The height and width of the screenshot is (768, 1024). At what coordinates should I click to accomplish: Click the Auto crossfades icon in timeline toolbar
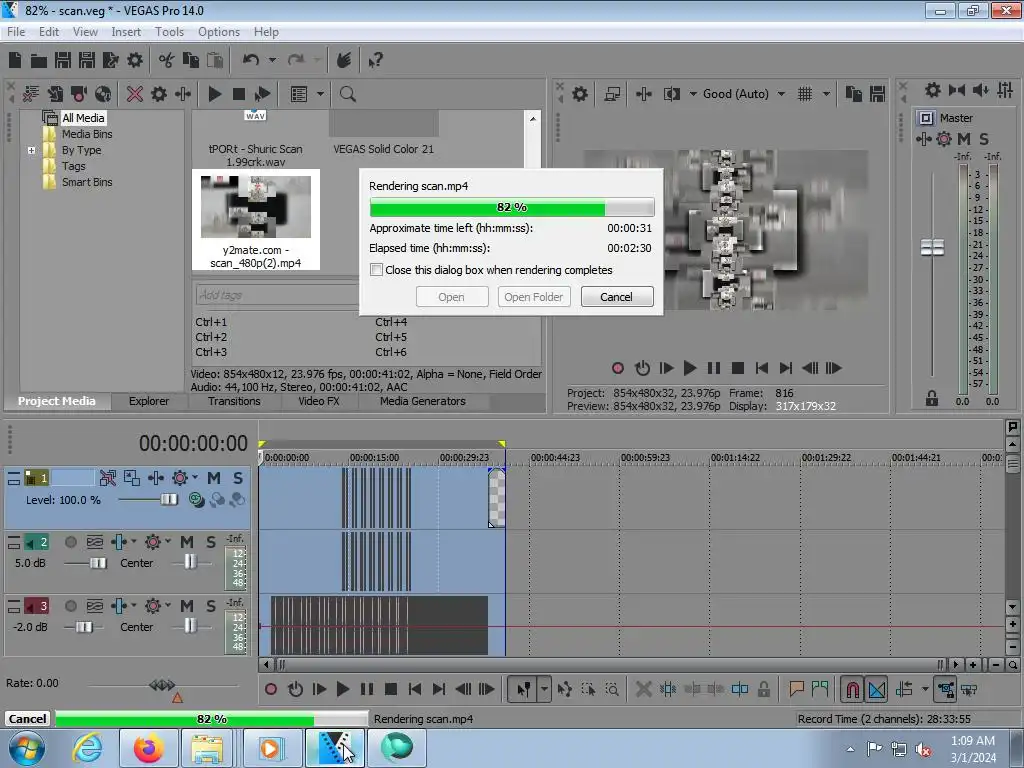[877, 689]
